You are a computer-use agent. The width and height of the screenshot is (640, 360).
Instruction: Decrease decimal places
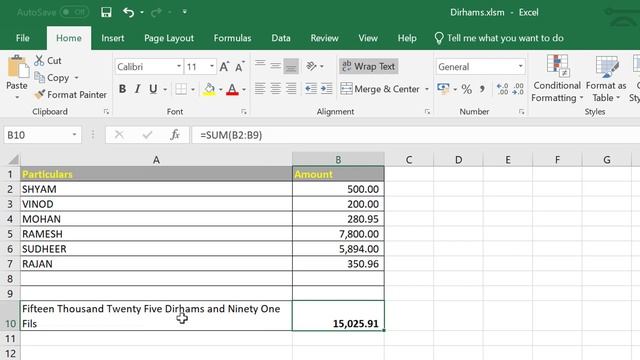coord(518,89)
